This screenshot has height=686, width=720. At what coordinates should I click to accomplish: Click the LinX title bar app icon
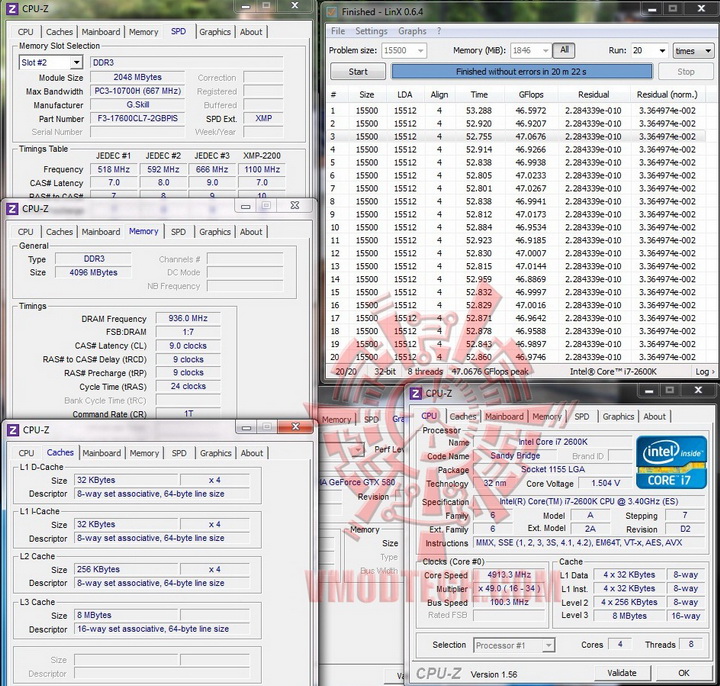[332, 11]
